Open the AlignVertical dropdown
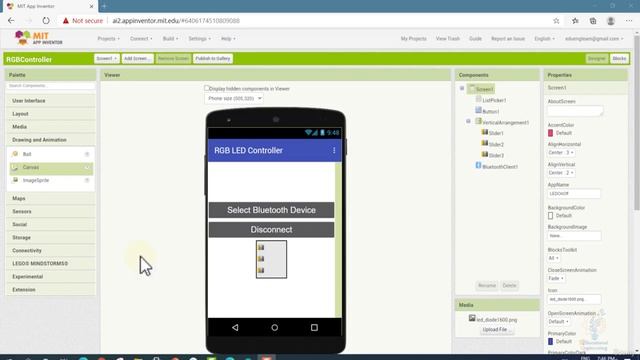The height and width of the screenshot is (360, 640). pos(561,173)
